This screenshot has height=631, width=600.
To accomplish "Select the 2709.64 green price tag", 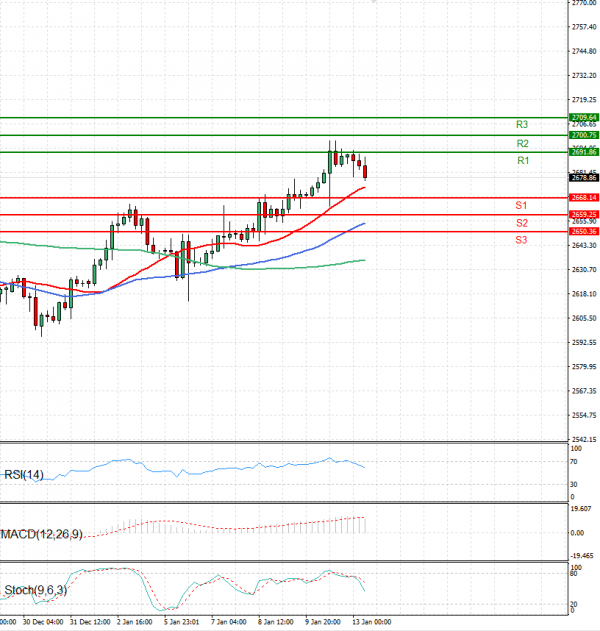I will click(584, 118).
